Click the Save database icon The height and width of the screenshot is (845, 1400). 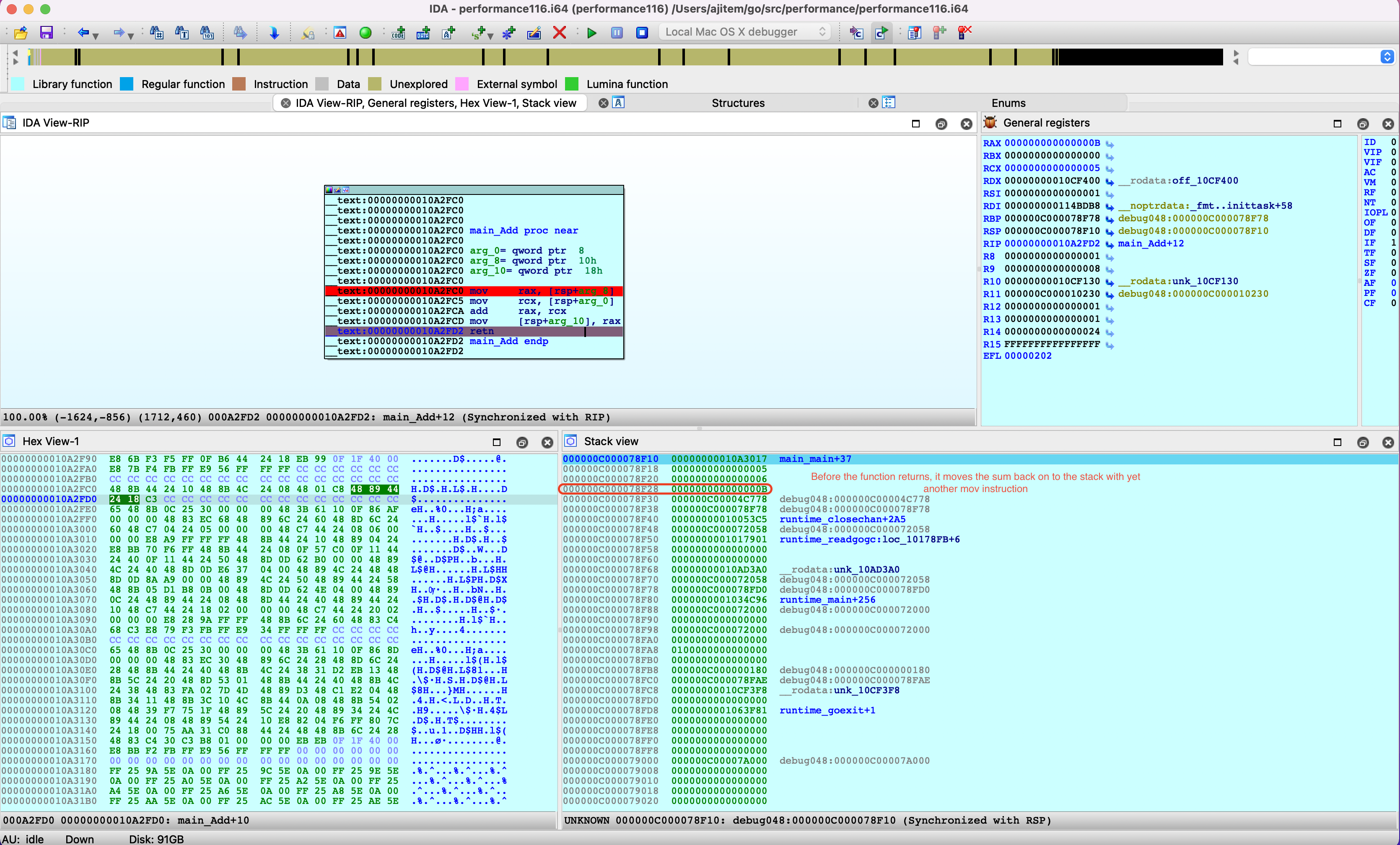[46, 32]
